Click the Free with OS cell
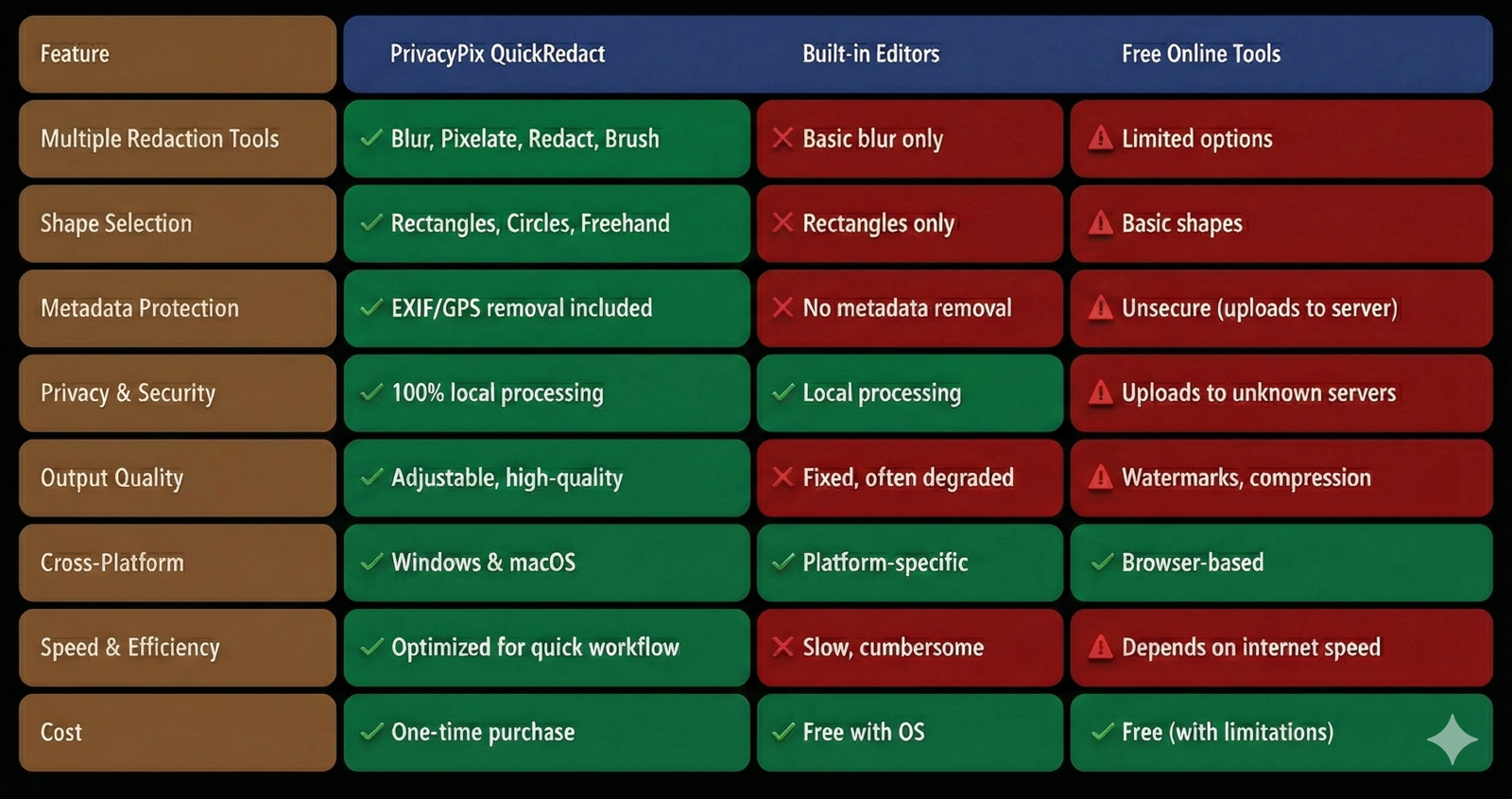The image size is (1512, 799). [909, 732]
